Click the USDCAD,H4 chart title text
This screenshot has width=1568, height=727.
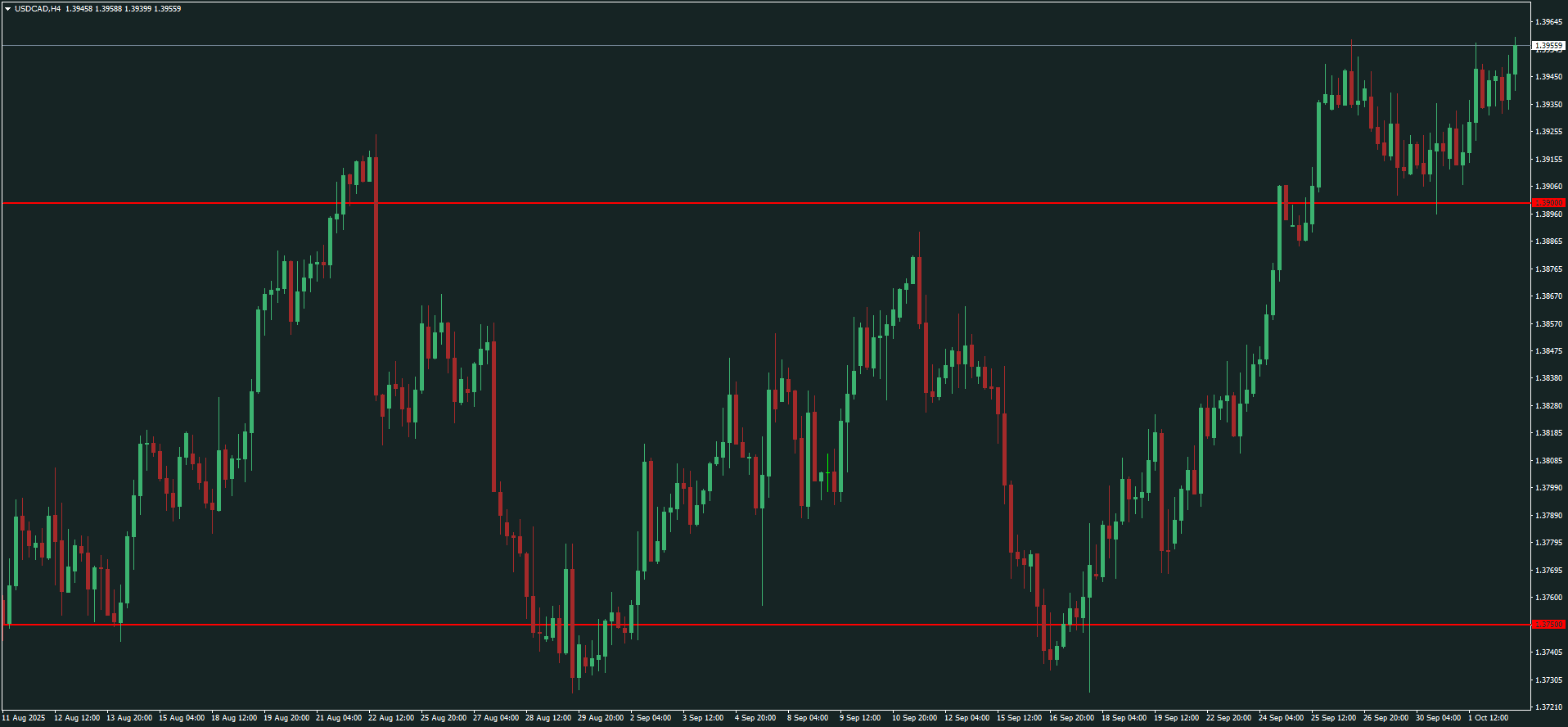click(38, 9)
